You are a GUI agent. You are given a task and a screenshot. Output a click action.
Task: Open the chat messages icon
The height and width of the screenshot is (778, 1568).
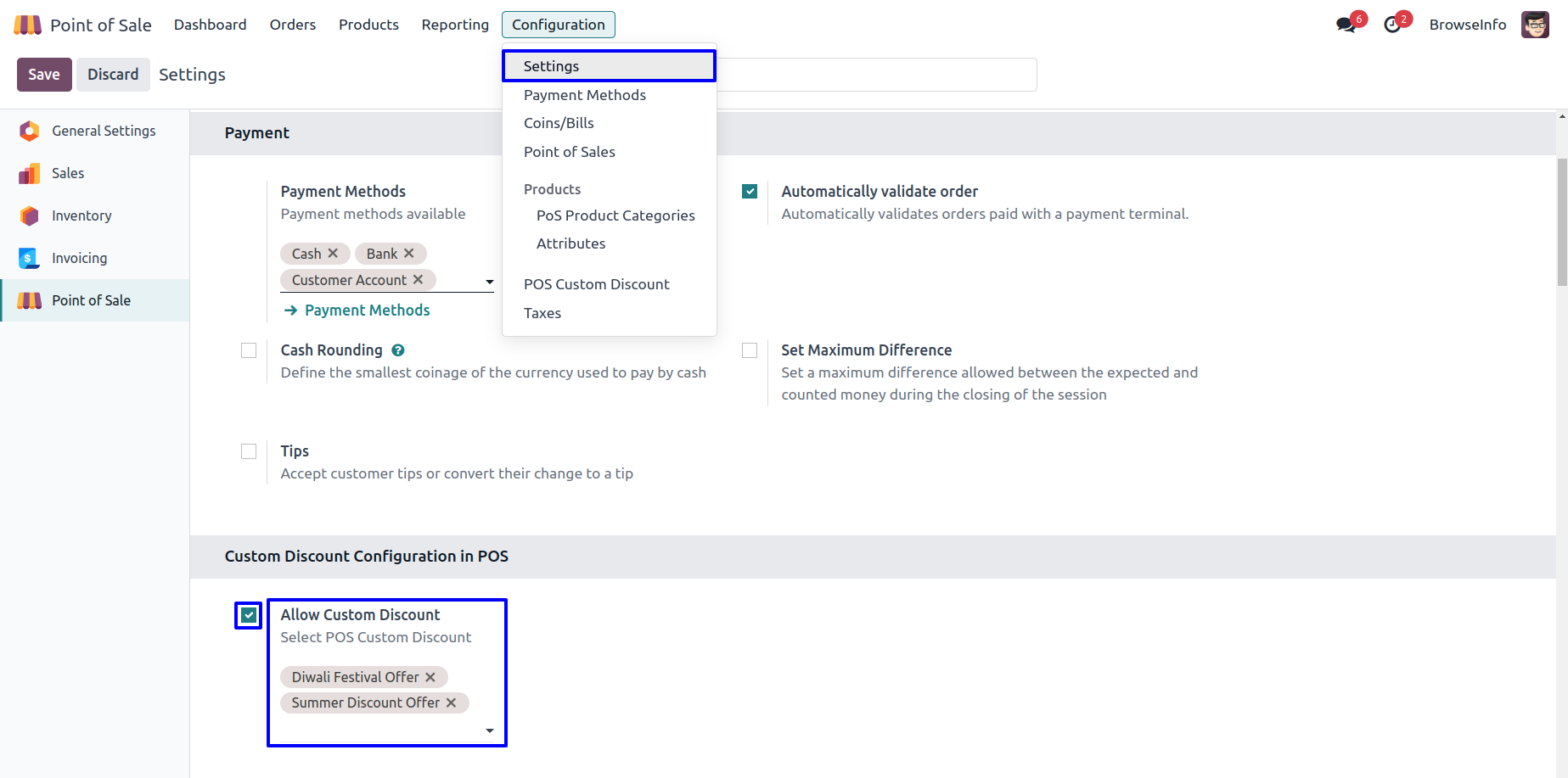point(1346,25)
